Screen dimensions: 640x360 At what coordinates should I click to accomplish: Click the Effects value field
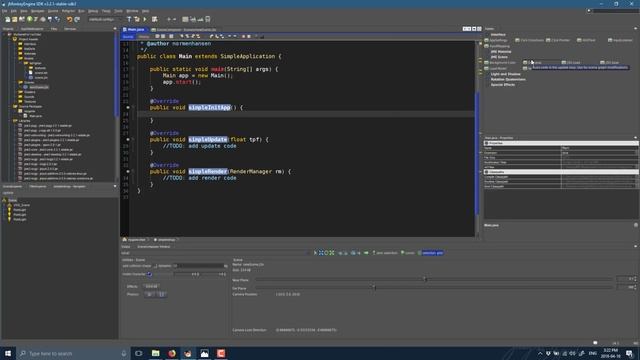pos(151,287)
